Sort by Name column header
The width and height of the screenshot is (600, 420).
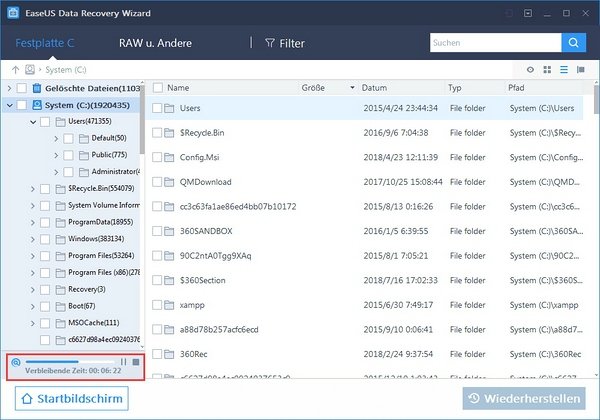(x=178, y=88)
